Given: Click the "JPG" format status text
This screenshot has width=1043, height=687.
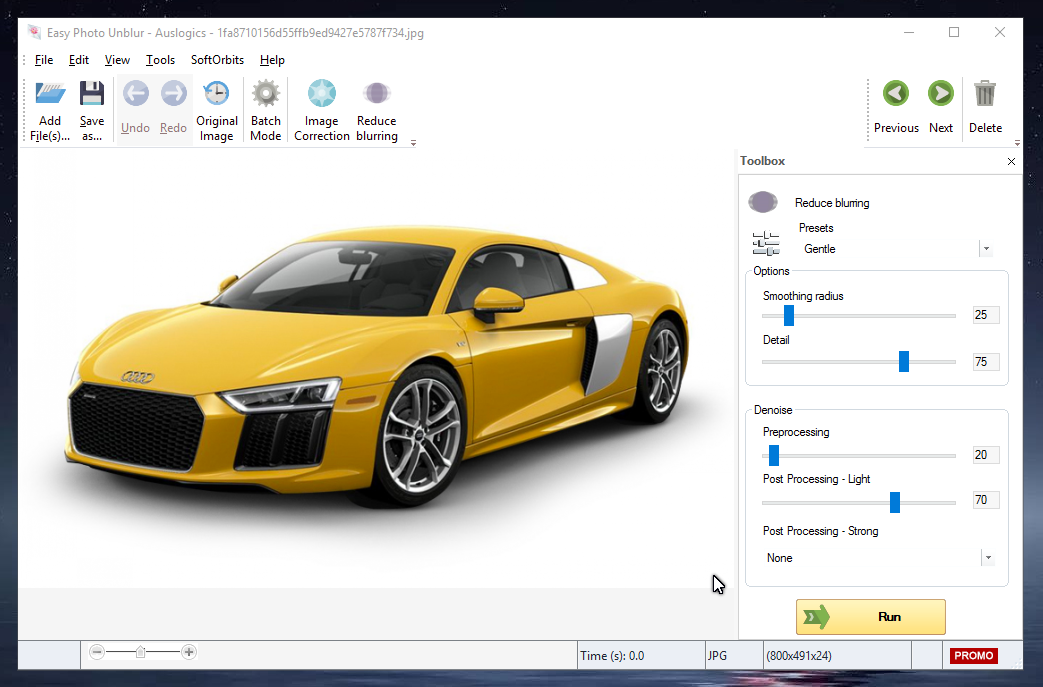Looking at the screenshot, I should [717, 656].
